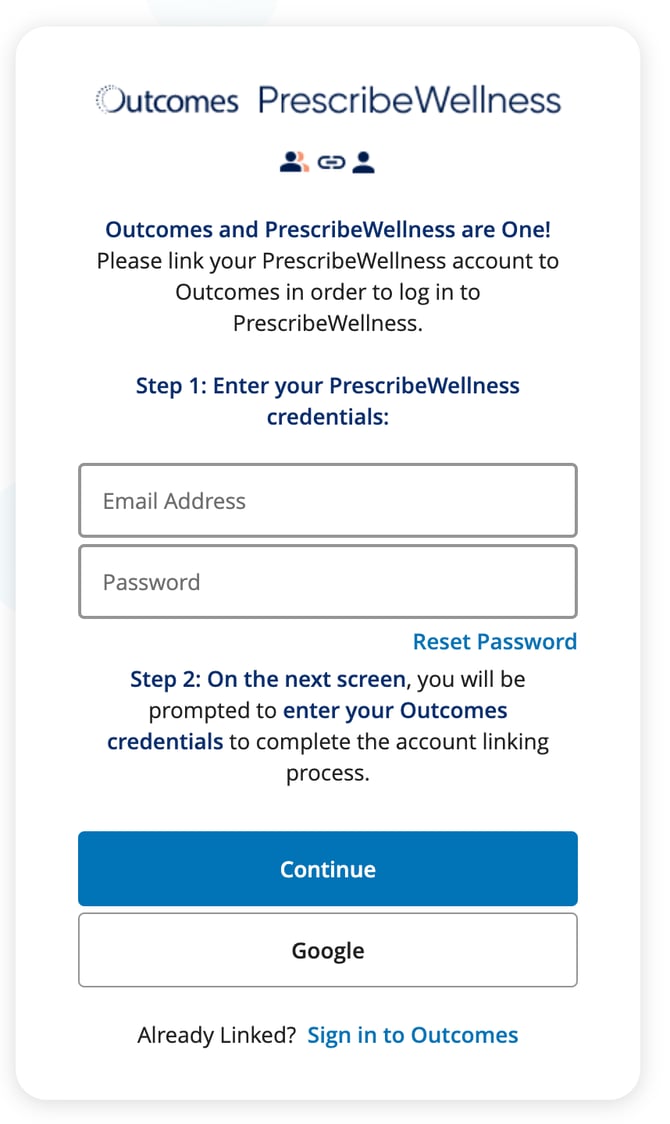
Task: Open the Reset Password page
Action: tap(494, 641)
